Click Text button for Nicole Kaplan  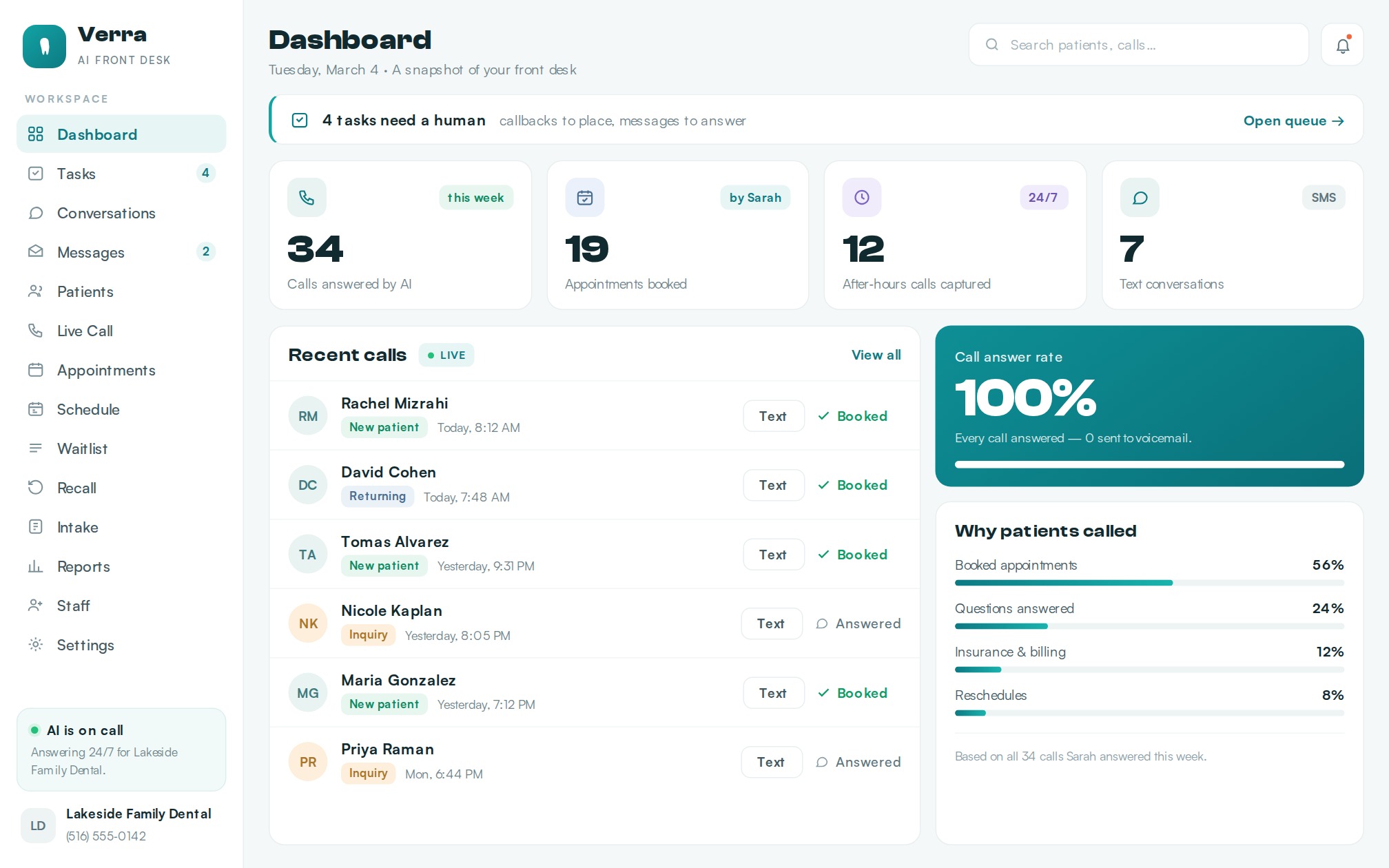click(772, 623)
